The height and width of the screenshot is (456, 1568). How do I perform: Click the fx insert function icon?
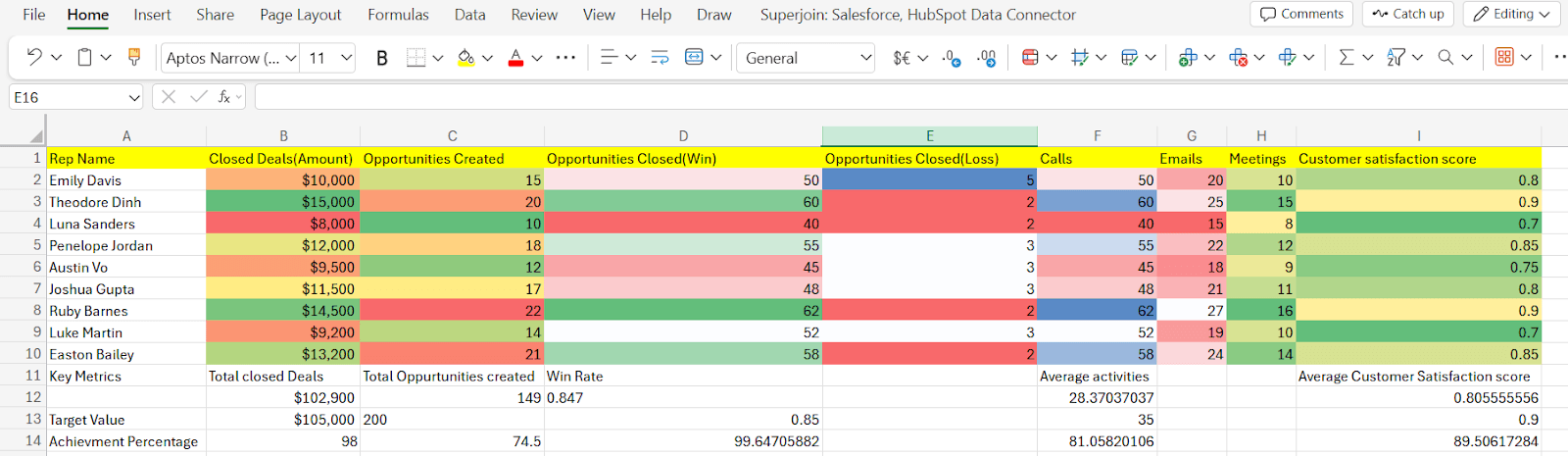pyautogui.click(x=224, y=96)
